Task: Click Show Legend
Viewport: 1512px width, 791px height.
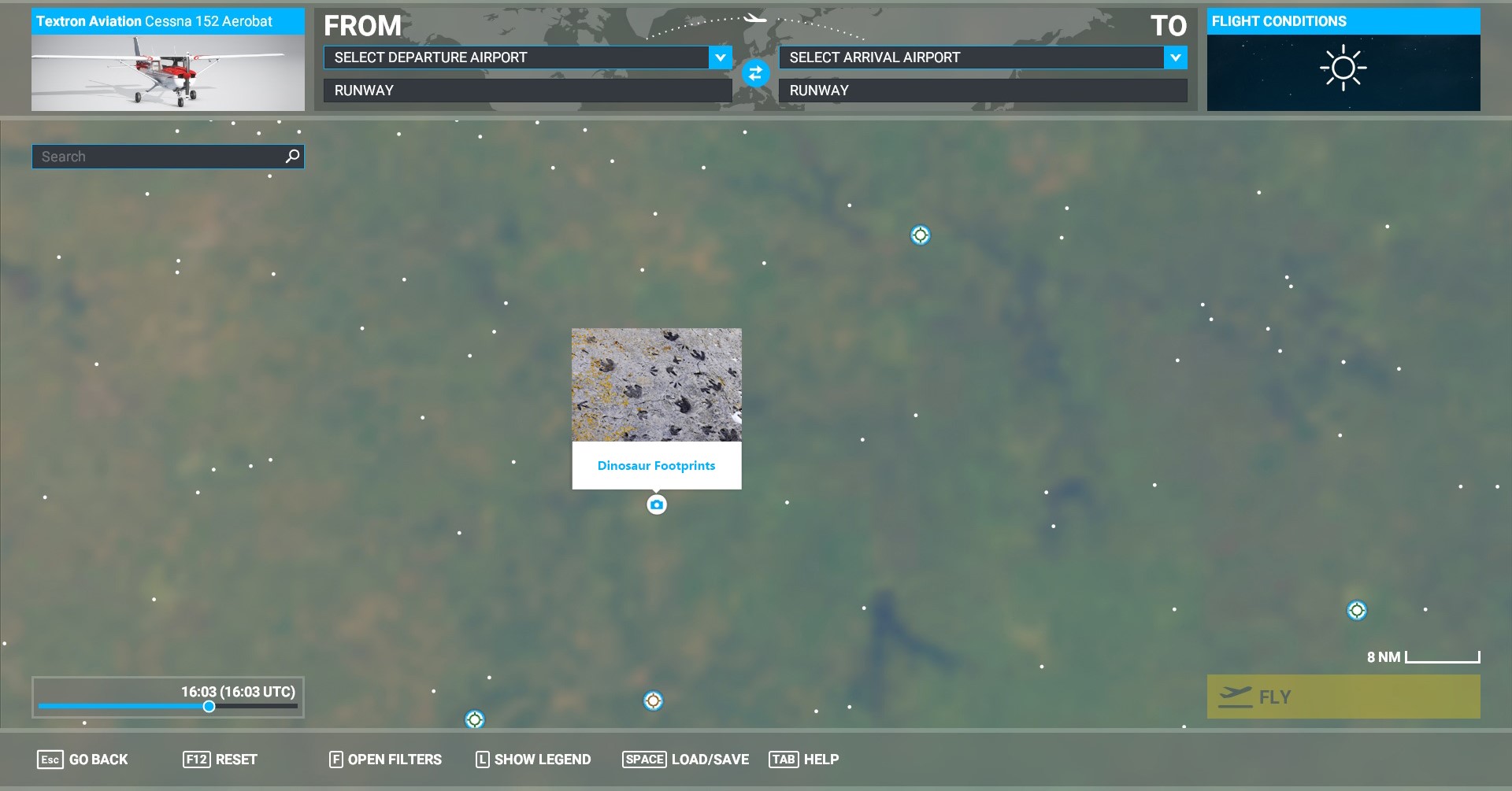Action: 533,760
